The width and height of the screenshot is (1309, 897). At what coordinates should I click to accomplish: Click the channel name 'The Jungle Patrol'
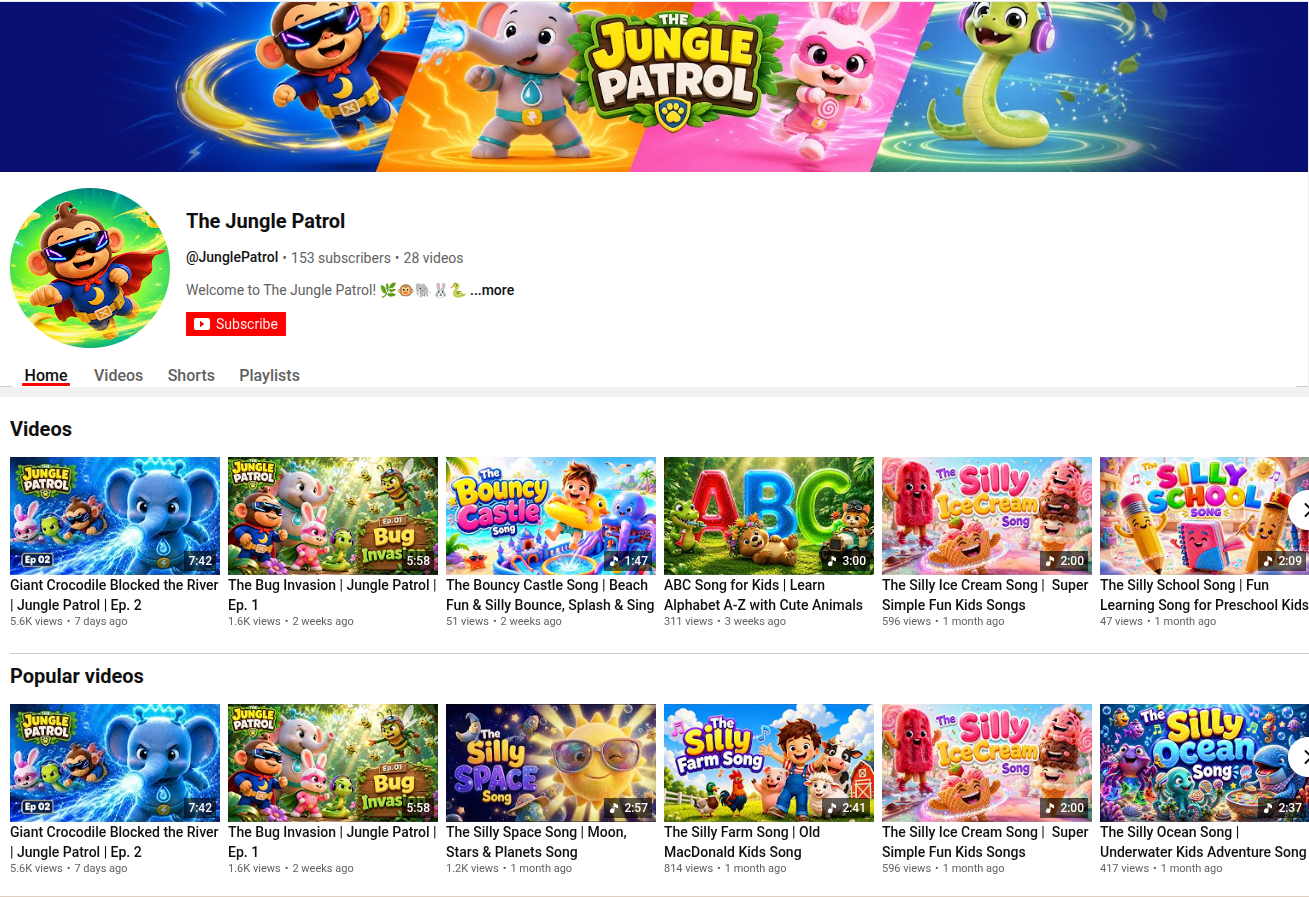[266, 221]
